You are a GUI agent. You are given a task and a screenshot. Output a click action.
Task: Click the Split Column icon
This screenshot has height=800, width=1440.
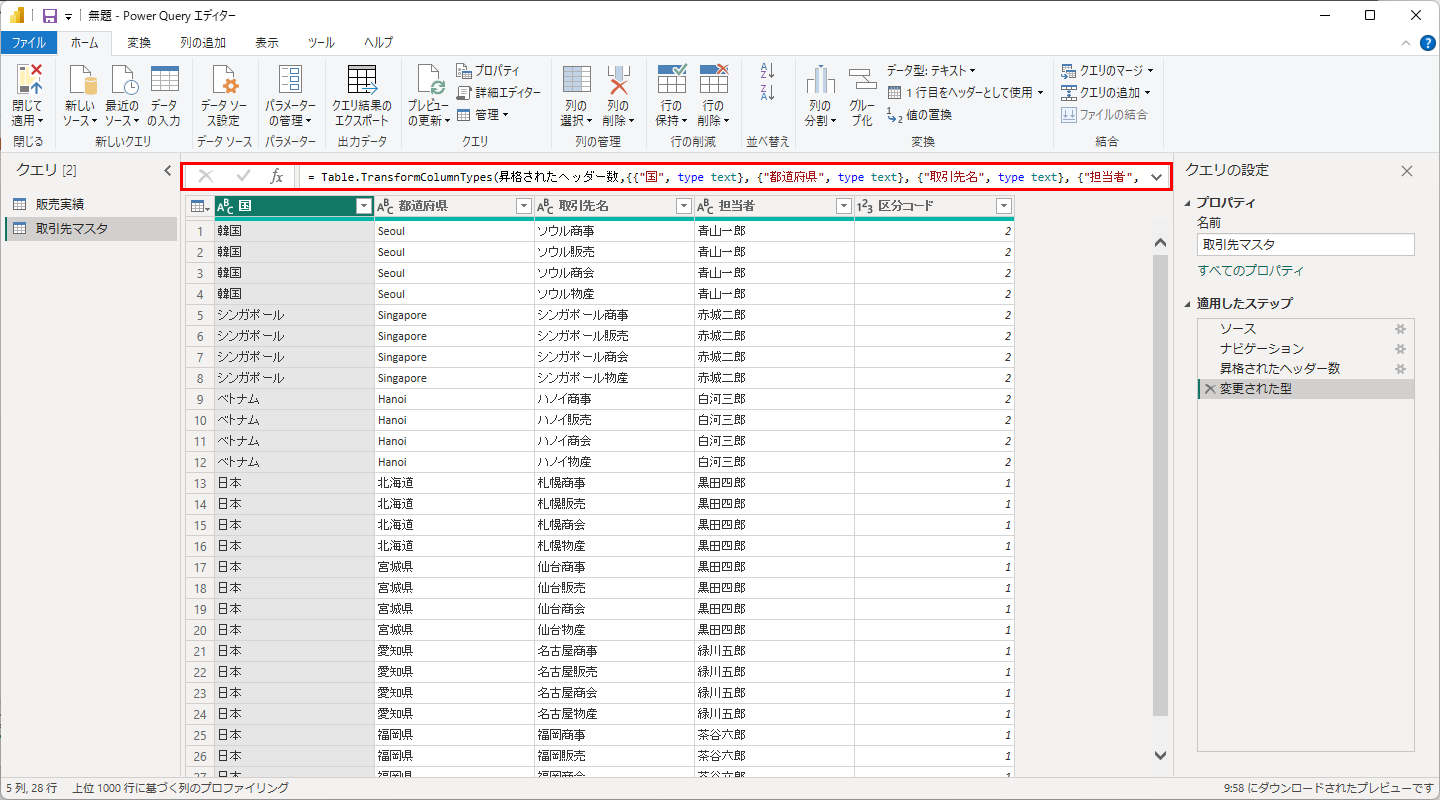pos(820,79)
